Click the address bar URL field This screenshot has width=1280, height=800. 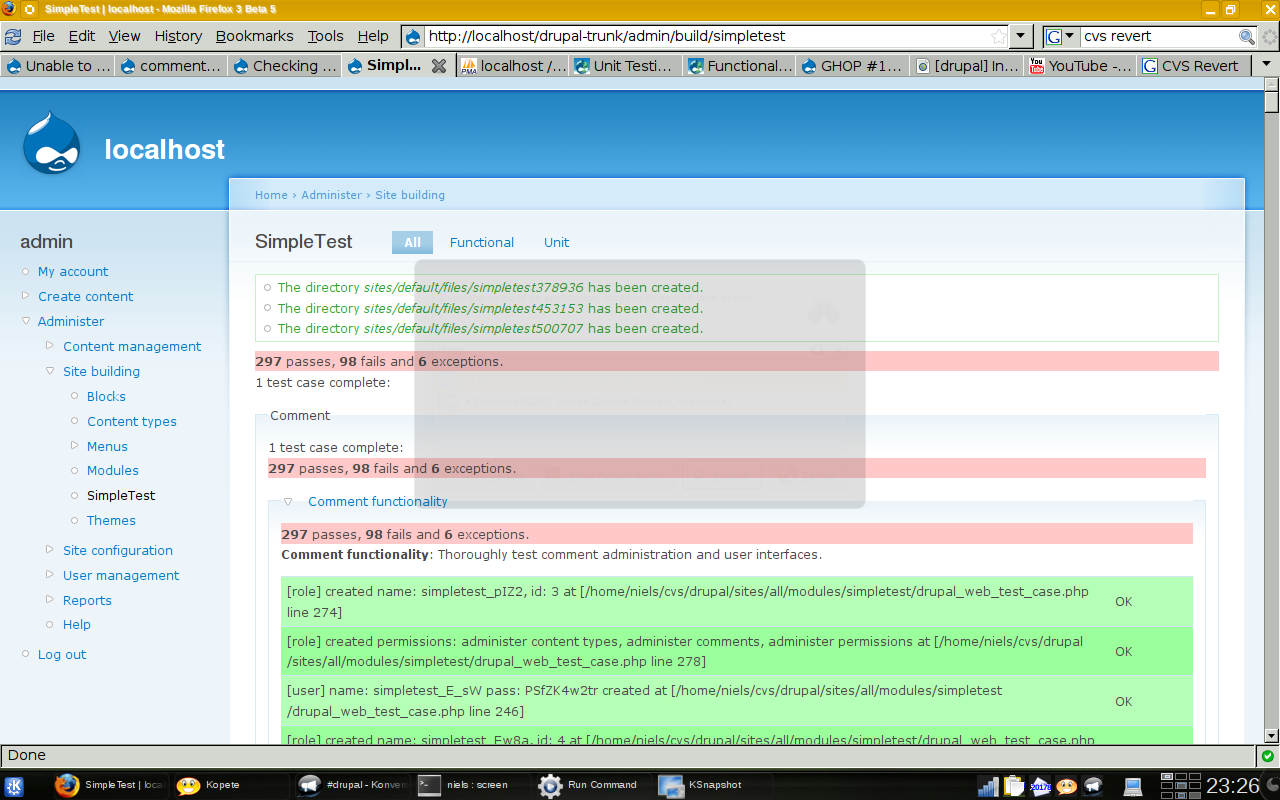click(x=706, y=36)
